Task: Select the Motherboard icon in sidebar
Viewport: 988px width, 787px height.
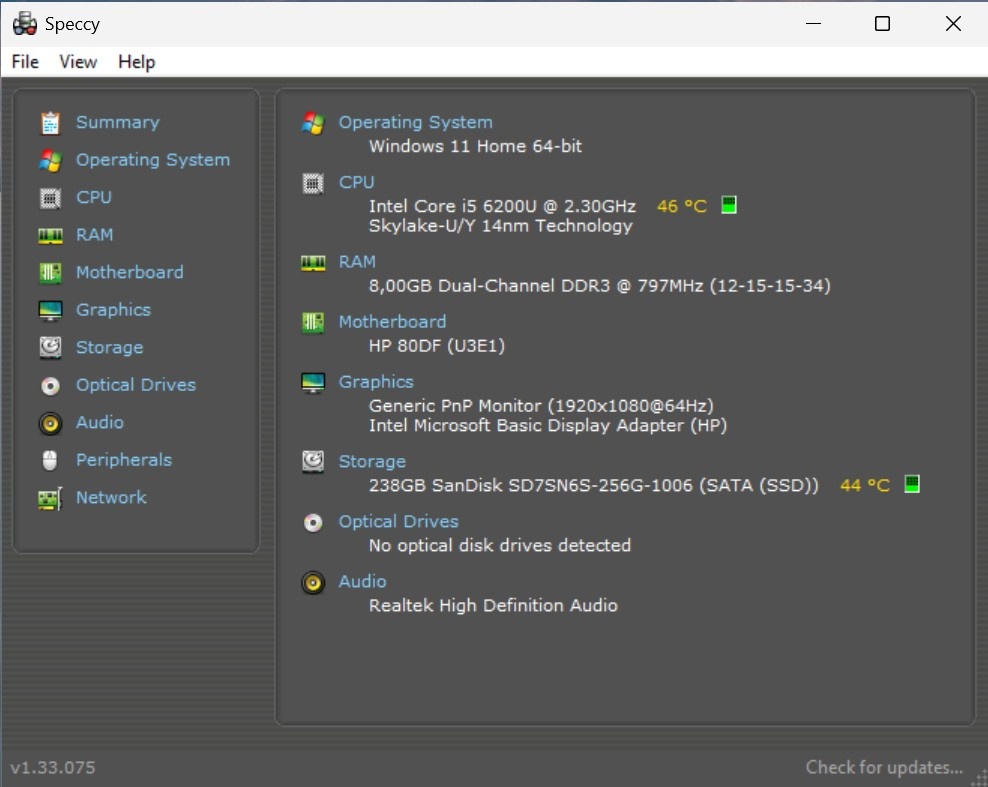Action: 49,272
